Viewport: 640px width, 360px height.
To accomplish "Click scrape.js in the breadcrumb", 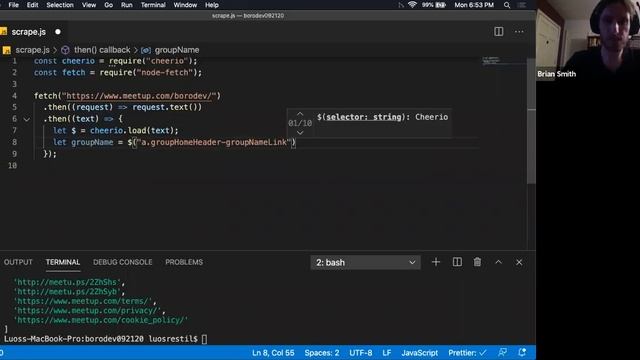I will [x=32, y=50].
